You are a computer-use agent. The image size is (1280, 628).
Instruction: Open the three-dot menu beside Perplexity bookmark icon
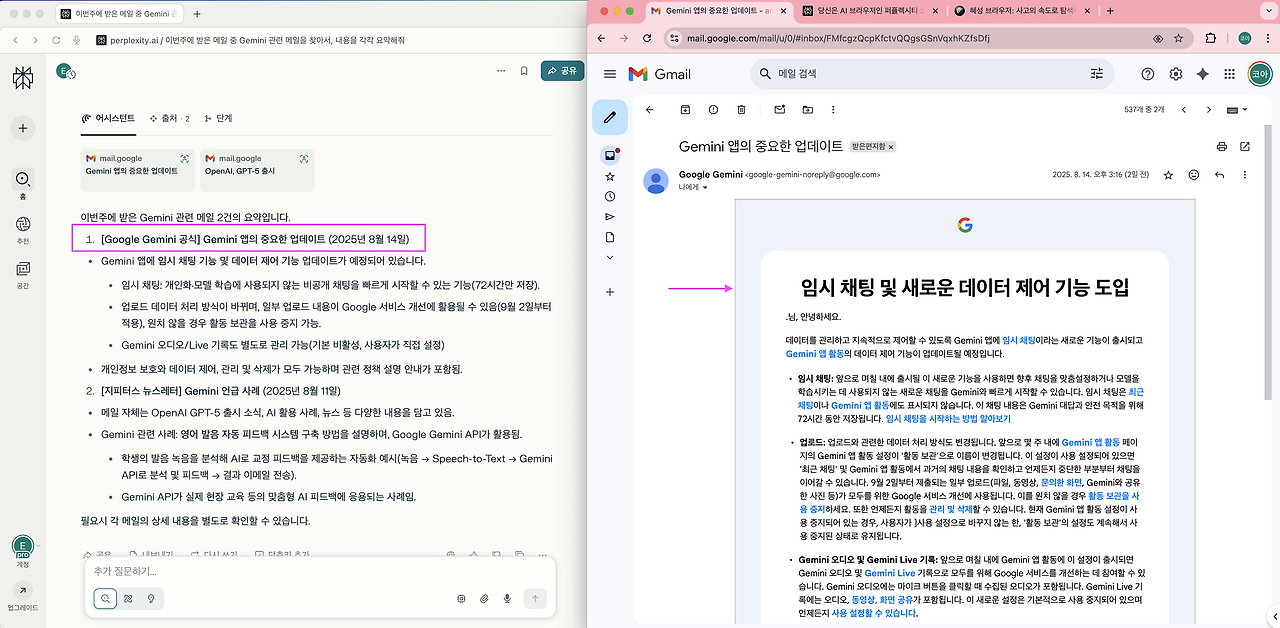[x=500, y=71]
